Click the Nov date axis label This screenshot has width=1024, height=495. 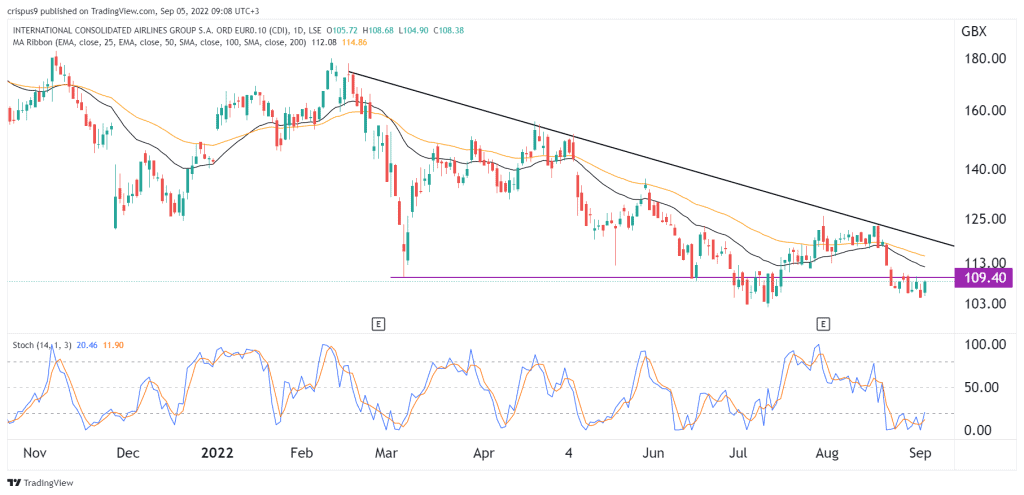(x=37, y=453)
